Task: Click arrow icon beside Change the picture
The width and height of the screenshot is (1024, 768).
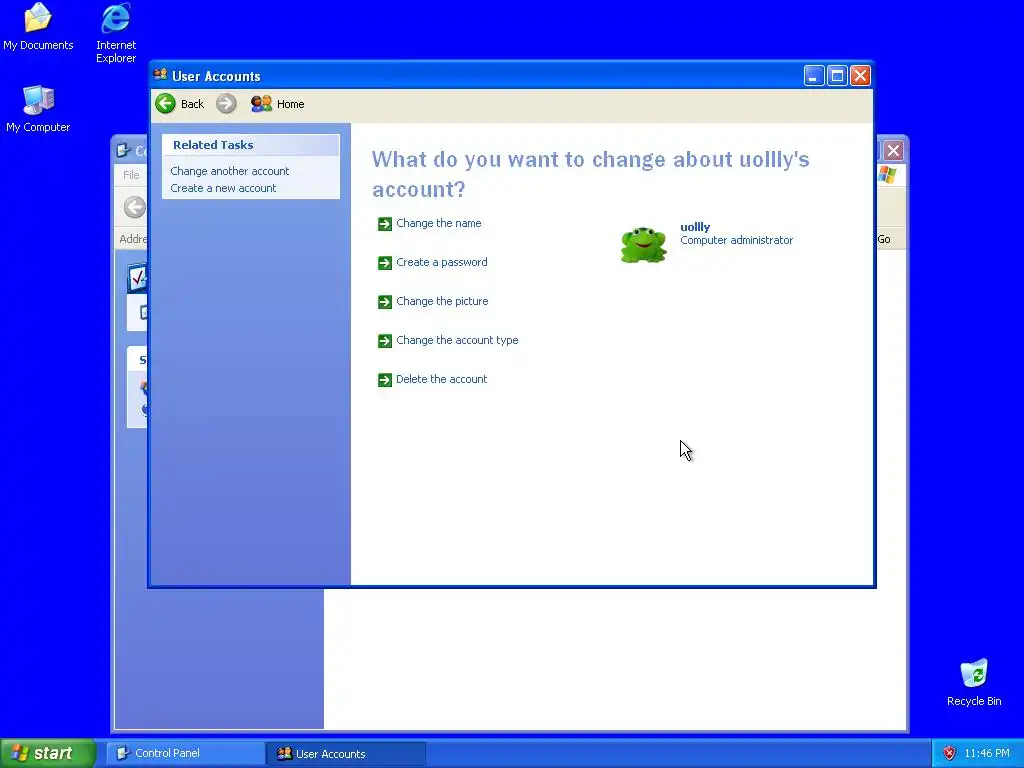Action: tap(385, 302)
